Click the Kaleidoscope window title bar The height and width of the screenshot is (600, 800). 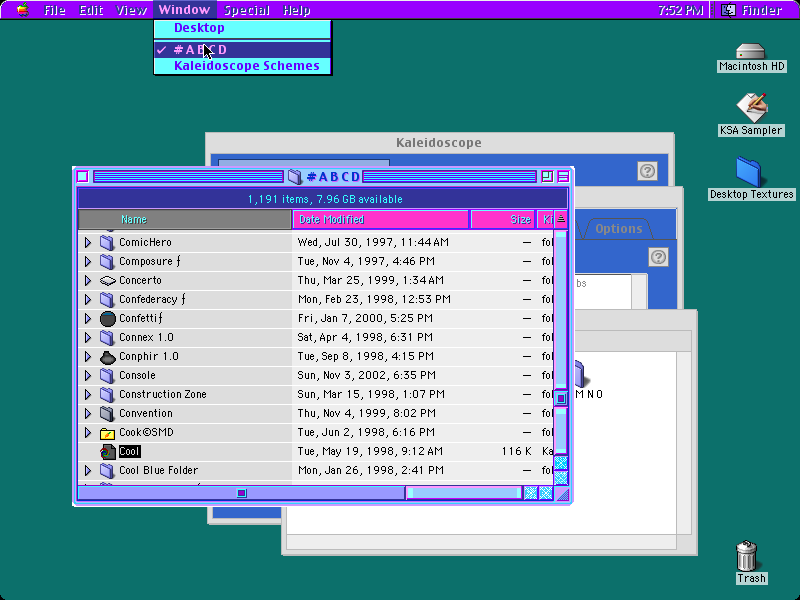point(439,142)
